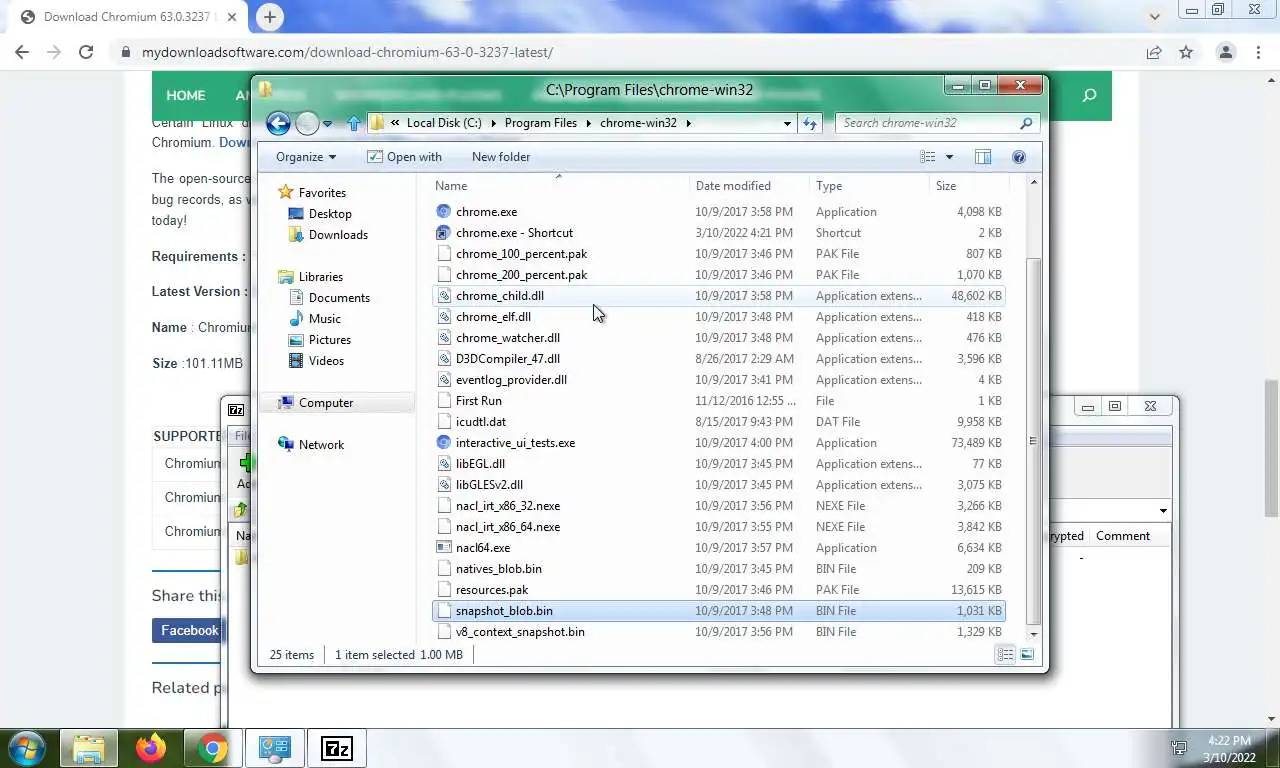Screen dimensions: 1280x768
Task: Sort files by Date modified column
Action: click(x=750, y=185)
